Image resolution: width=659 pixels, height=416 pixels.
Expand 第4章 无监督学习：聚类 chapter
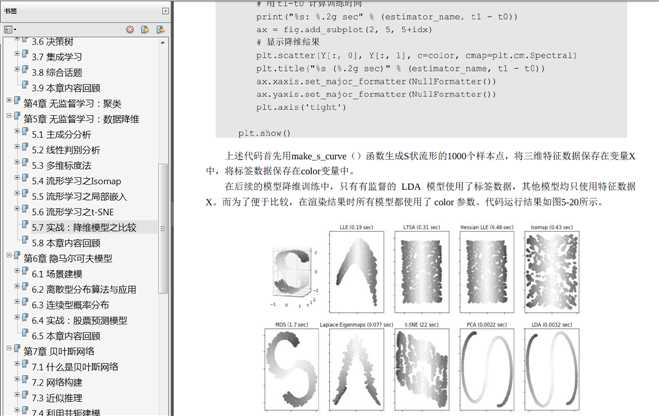point(9,100)
